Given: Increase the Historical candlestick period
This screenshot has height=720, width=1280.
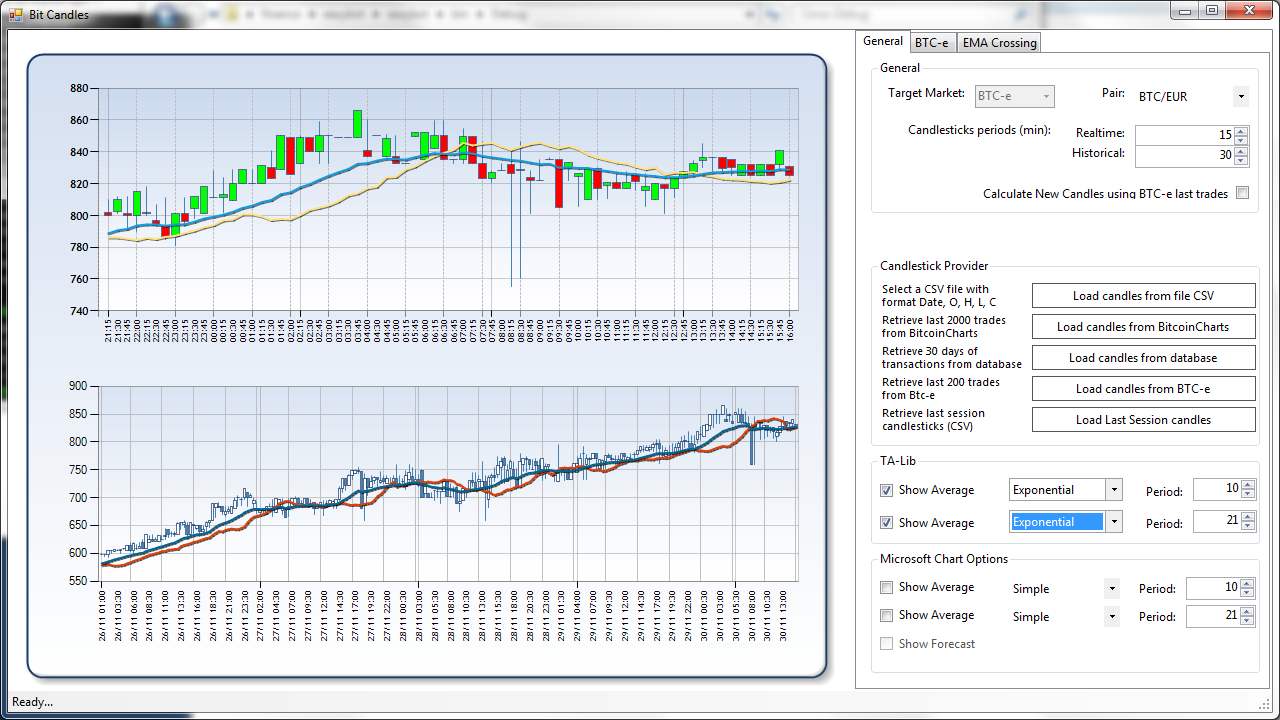Looking at the screenshot, I should [x=1241, y=150].
